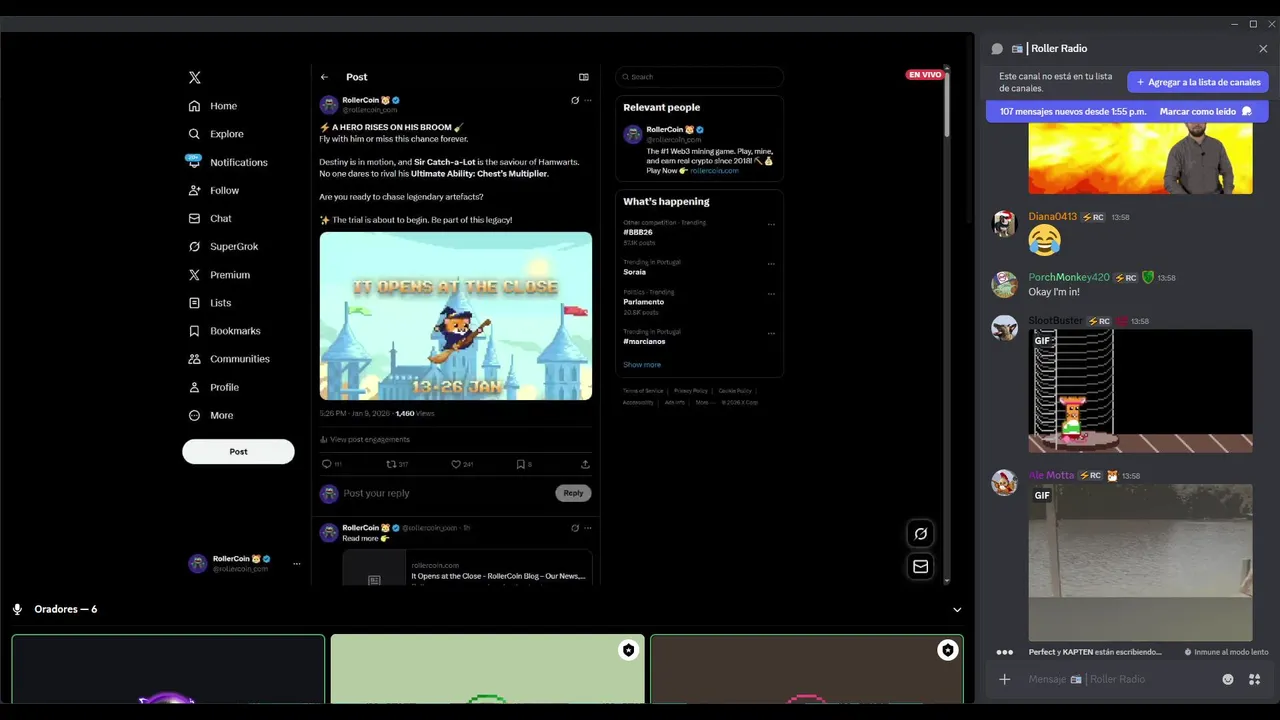The image size is (1280, 720).
Task: Close the Roller Radio chat panel
Action: tap(1263, 48)
